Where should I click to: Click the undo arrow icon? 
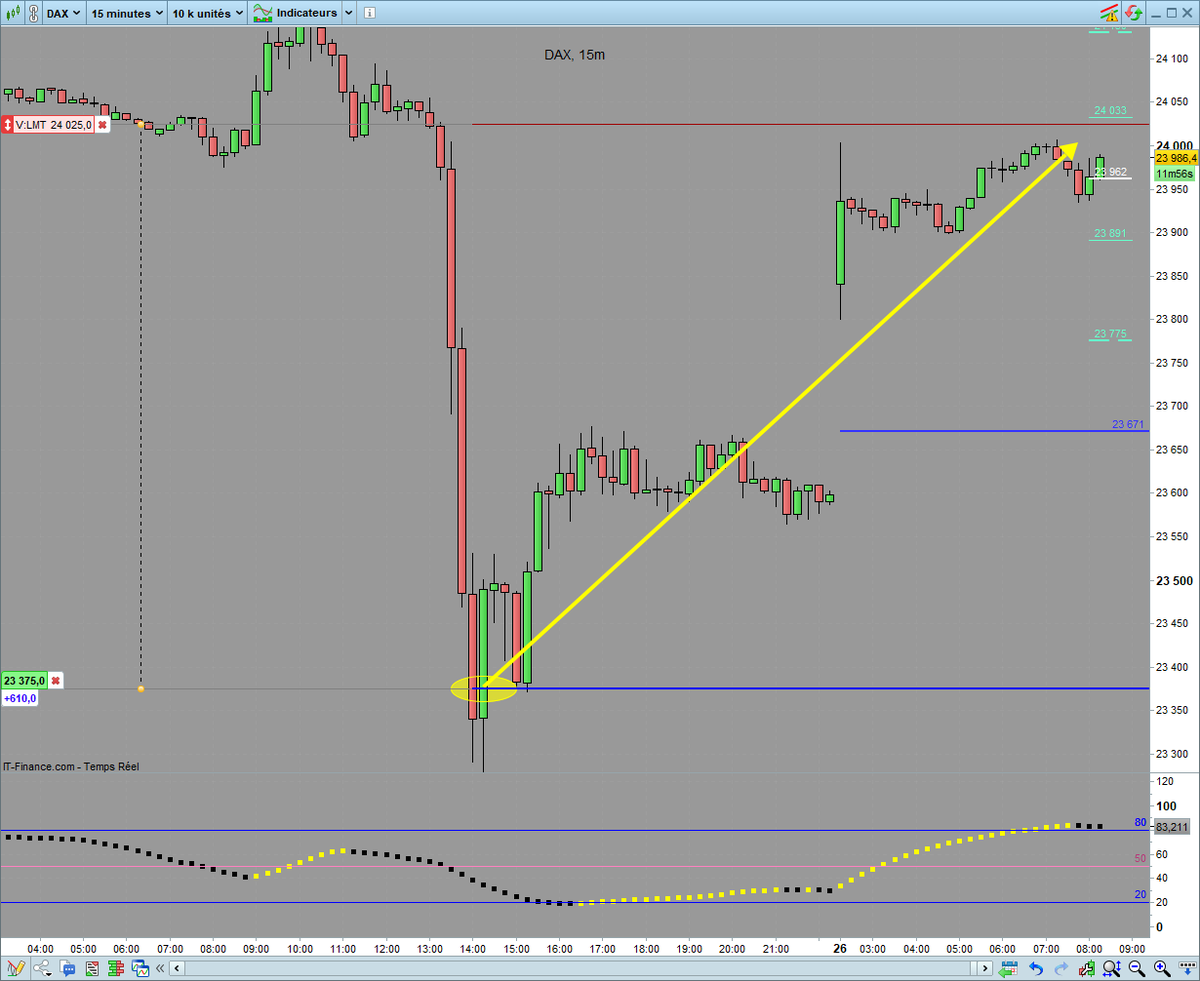[x=1036, y=968]
